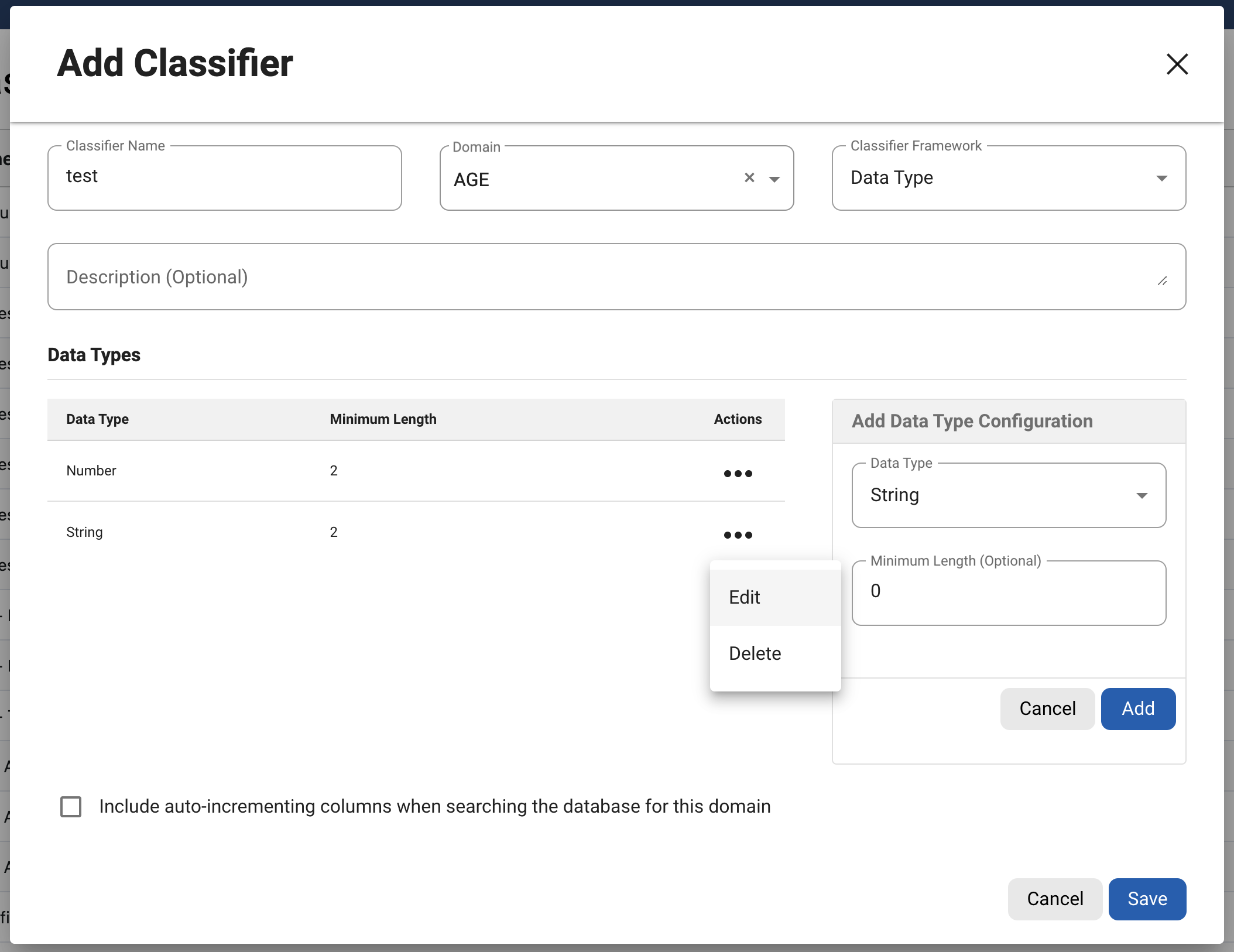Click the Minimum Length input showing 0
The width and height of the screenshot is (1234, 952).
(x=1008, y=591)
